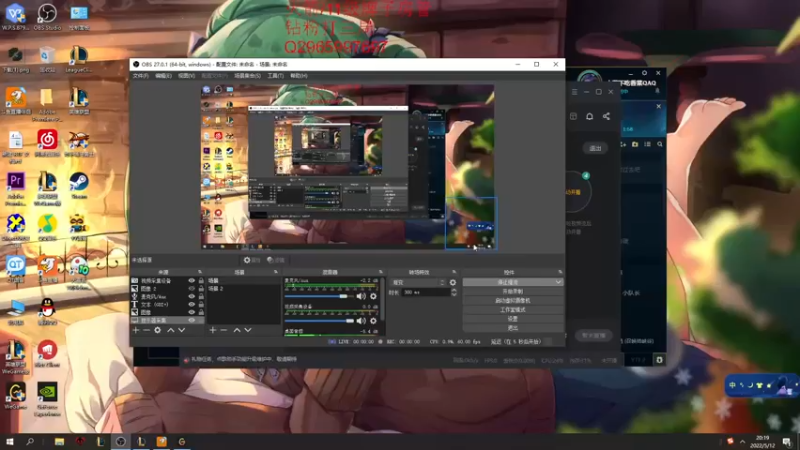Toggle visibility of microphone/Aux source
Image resolution: width=800 pixels, height=450 pixels.
[x=191, y=296]
